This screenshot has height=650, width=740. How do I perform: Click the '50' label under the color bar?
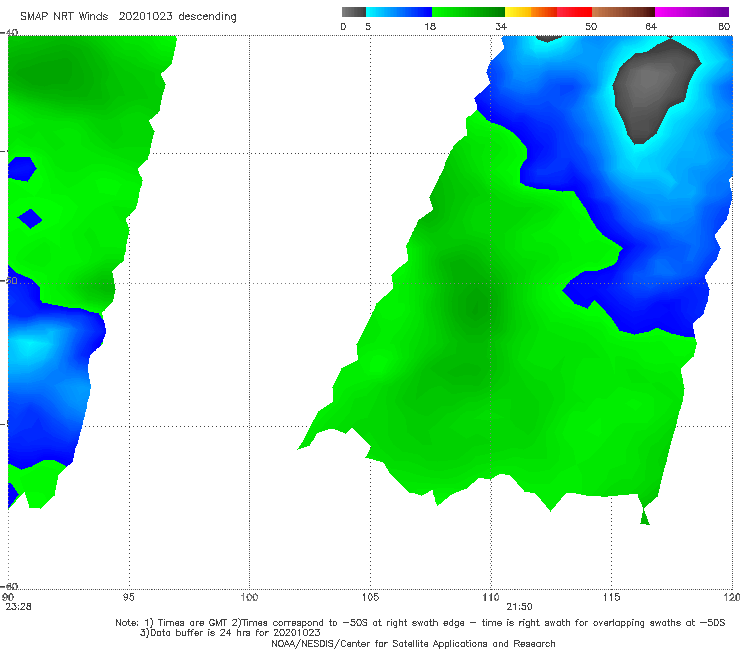[x=591, y=26]
